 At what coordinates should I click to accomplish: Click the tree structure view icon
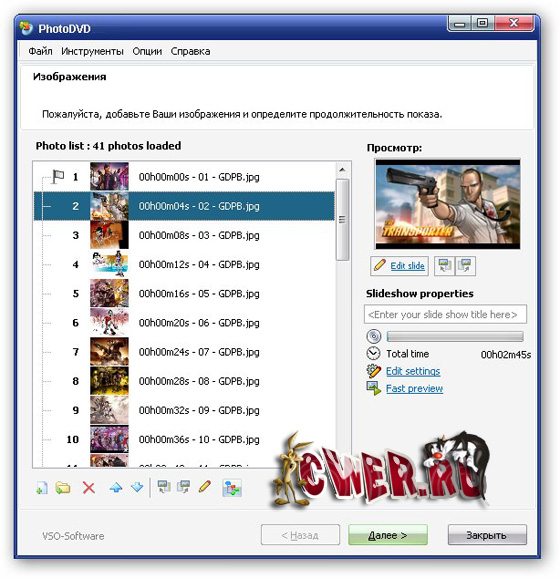coord(232,488)
